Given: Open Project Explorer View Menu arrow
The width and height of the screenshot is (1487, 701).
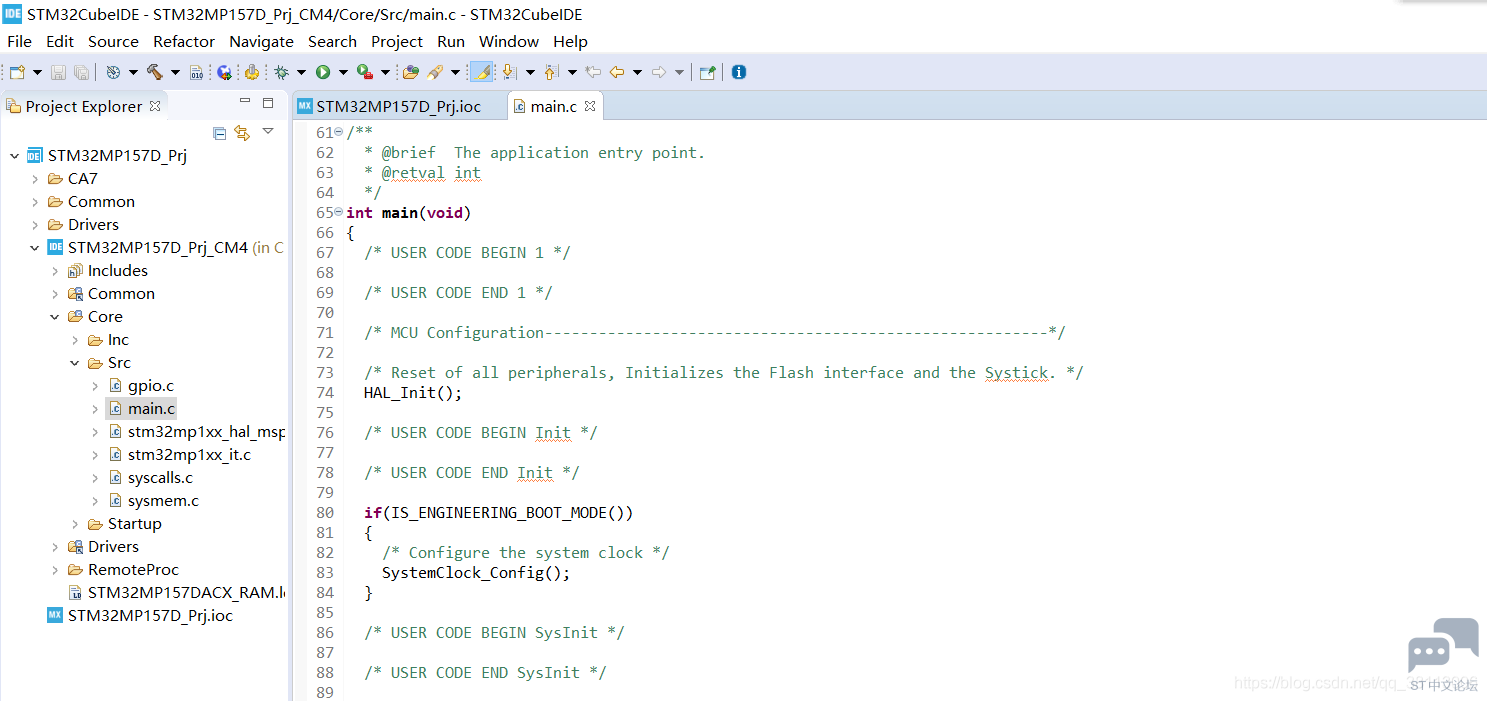Looking at the screenshot, I should 268,131.
